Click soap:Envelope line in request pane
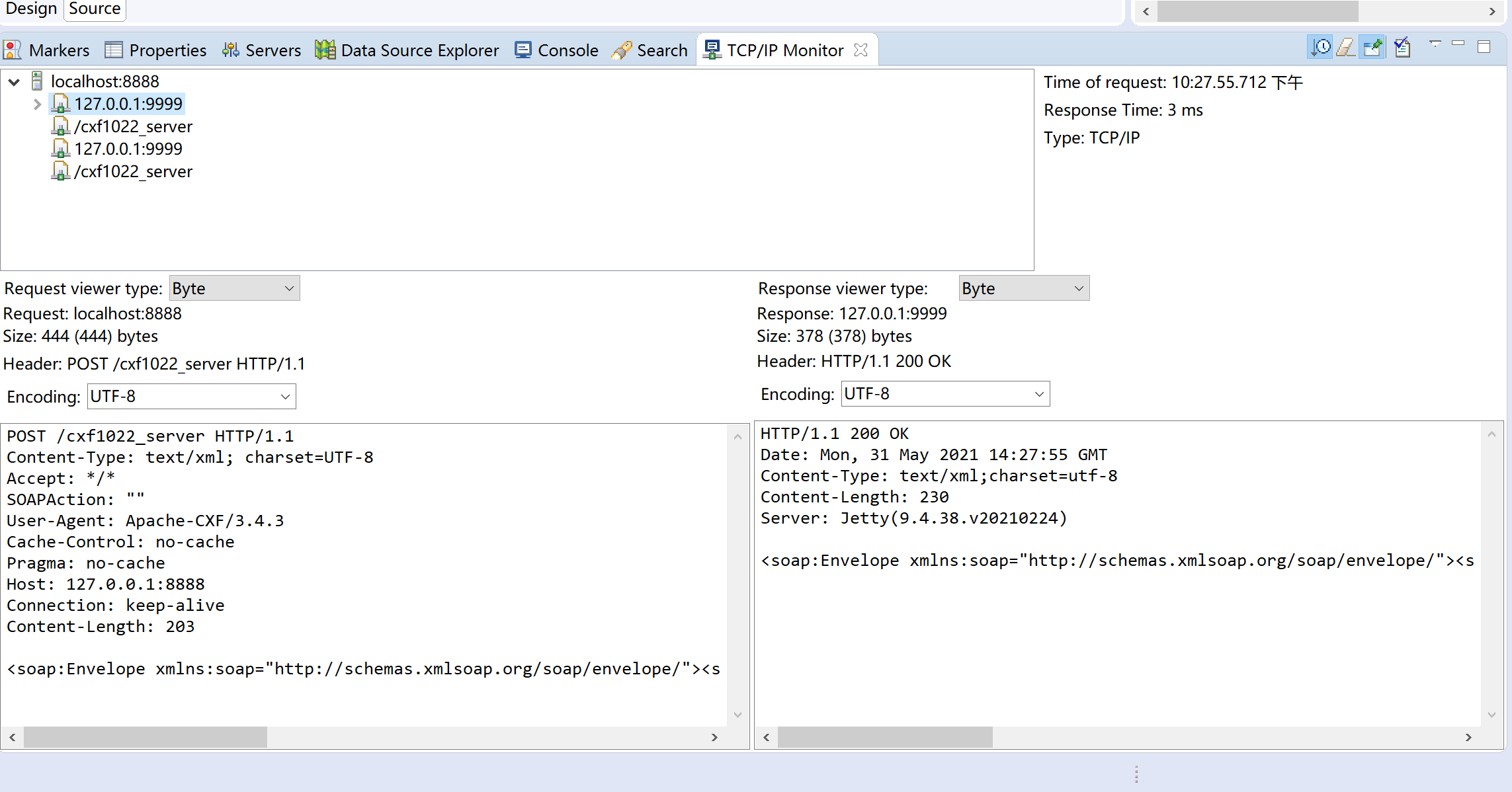Viewport: 1512px width, 792px height. point(364,669)
